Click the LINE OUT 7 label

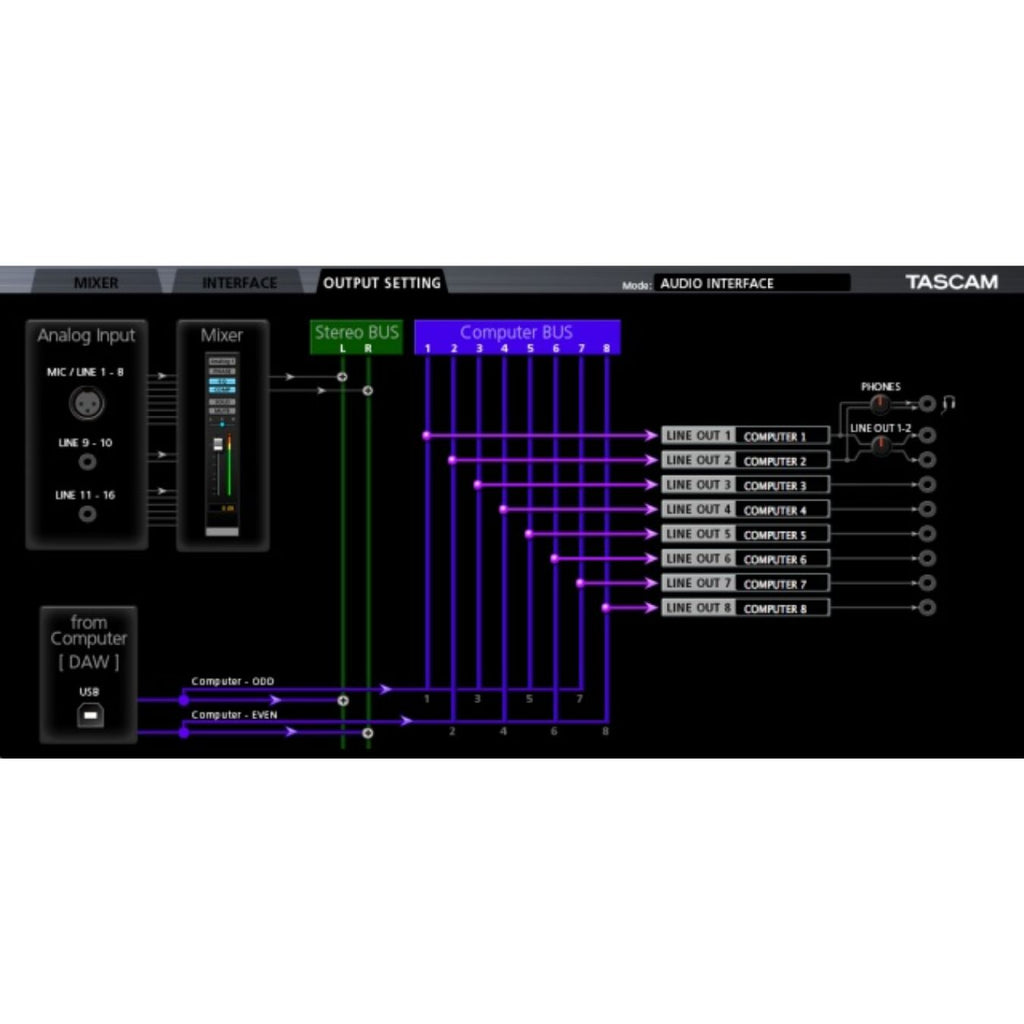(698, 583)
